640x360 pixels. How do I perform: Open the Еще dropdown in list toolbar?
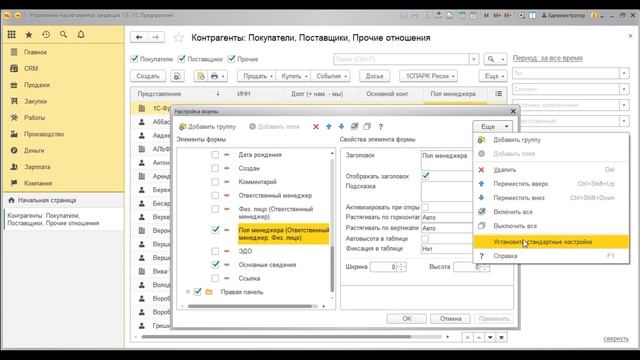(493, 76)
